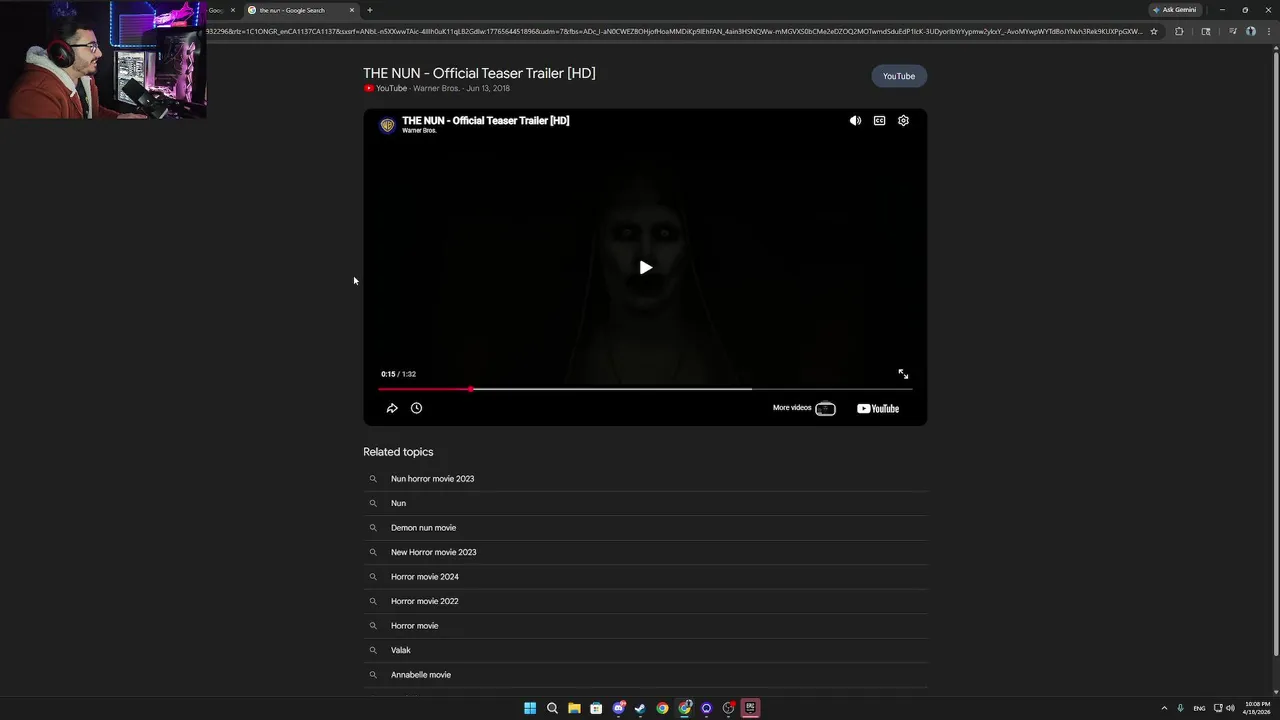Open the video player settings gear
The image size is (1280, 720).
[903, 120]
